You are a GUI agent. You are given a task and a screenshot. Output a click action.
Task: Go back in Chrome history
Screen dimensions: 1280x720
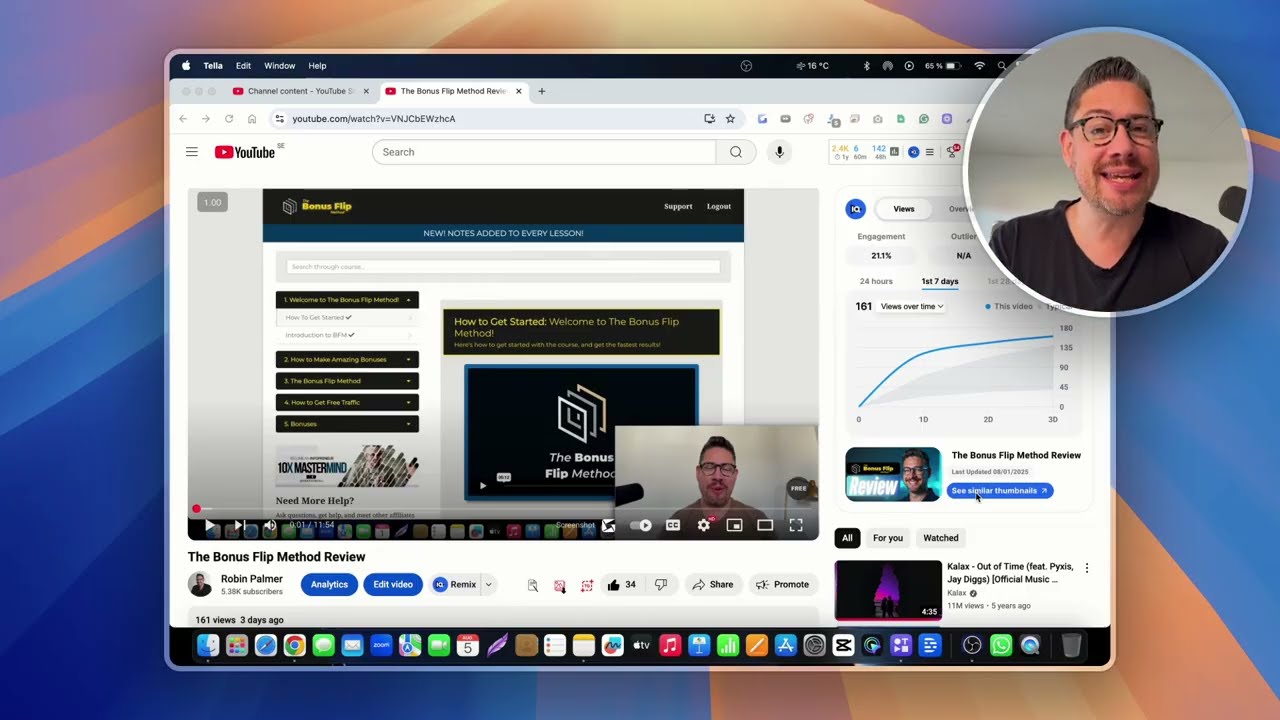click(x=183, y=118)
